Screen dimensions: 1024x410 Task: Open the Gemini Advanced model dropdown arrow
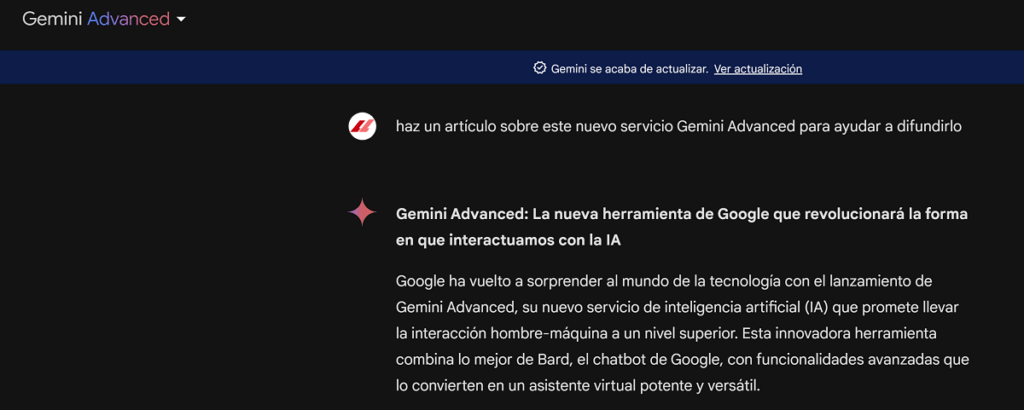pos(181,20)
